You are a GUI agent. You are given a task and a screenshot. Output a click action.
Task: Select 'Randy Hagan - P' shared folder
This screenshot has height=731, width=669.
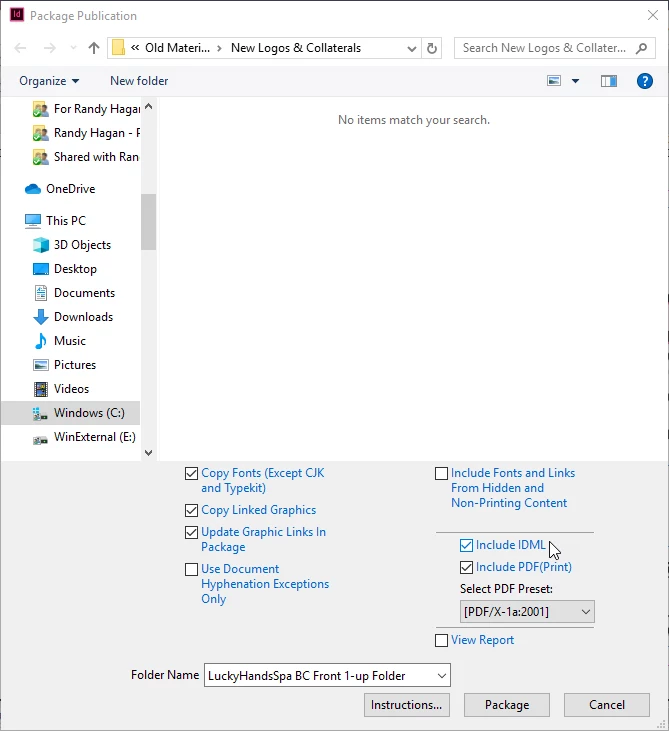pos(86,133)
